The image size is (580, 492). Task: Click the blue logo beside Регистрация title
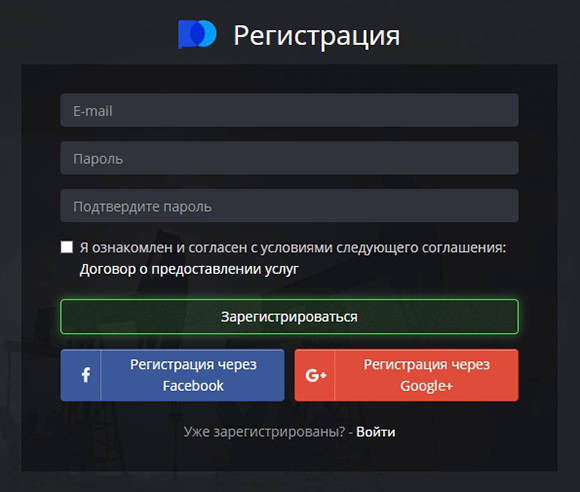197,34
